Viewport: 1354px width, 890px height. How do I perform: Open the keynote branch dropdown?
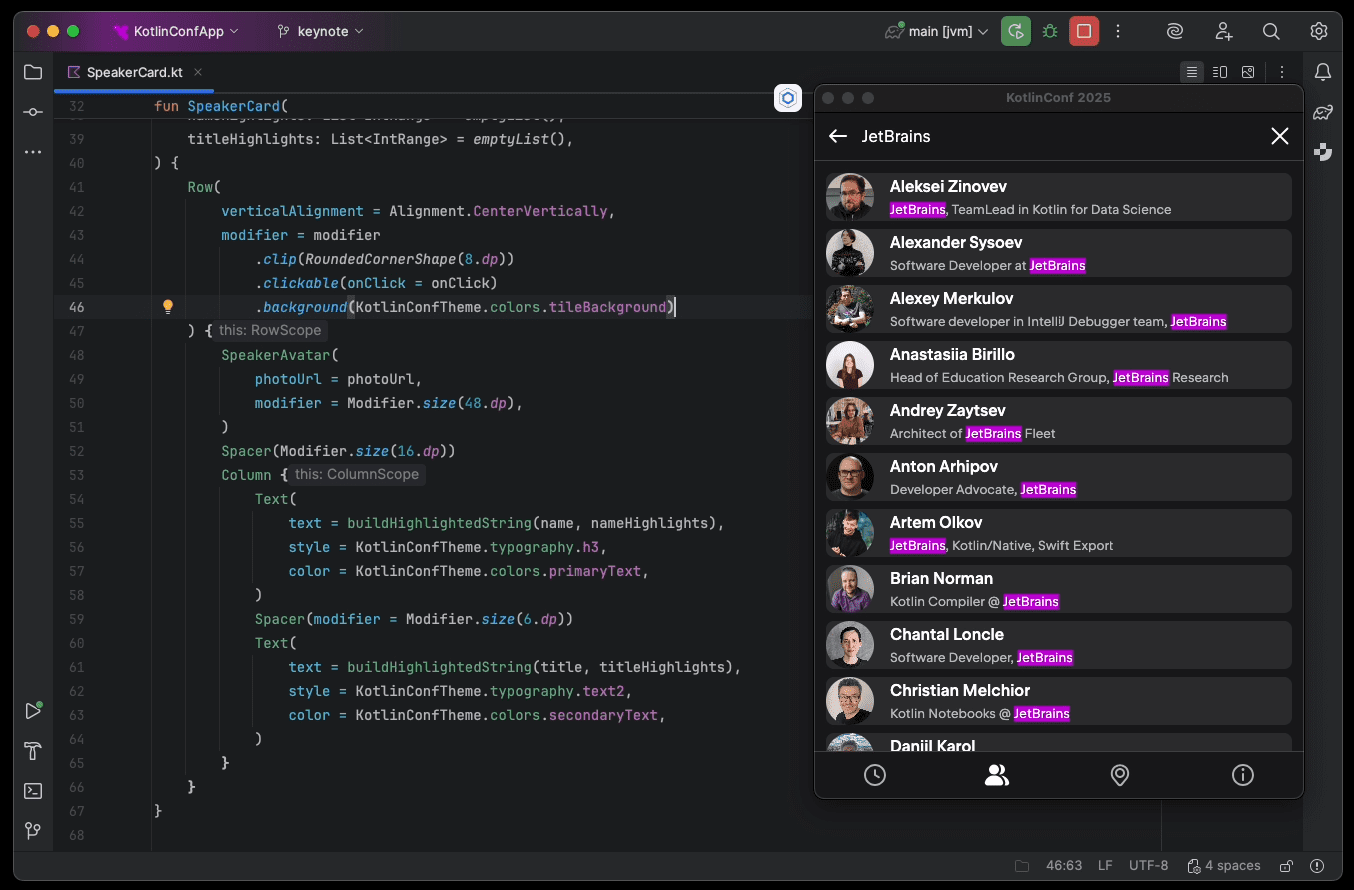320,32
